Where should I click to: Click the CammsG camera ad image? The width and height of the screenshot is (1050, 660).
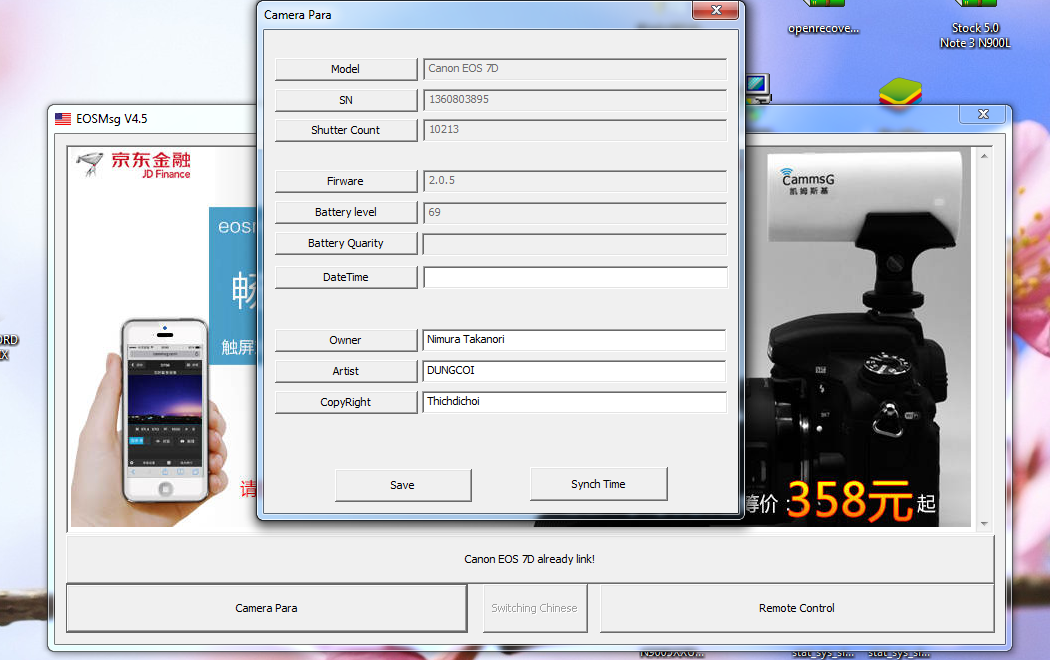pyautogui.click(x=858, y=337)
